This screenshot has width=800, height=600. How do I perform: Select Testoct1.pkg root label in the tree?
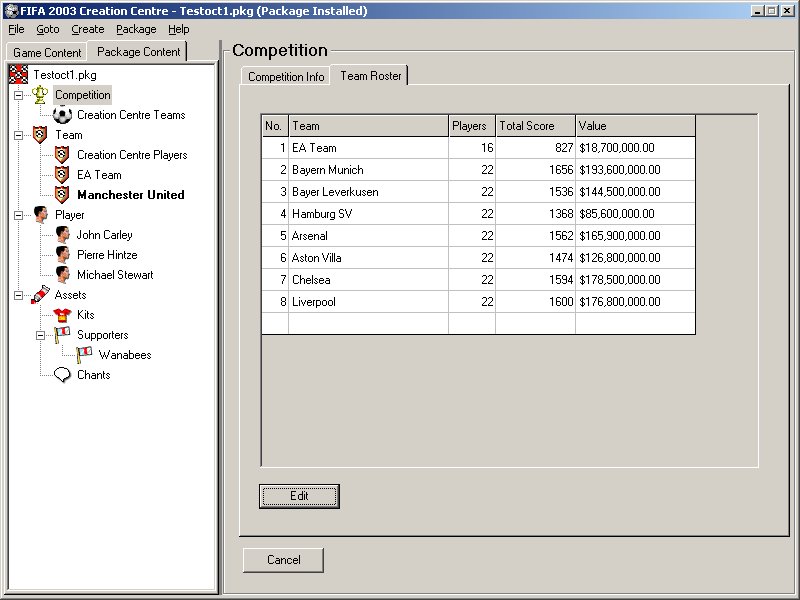coord(65,75)
